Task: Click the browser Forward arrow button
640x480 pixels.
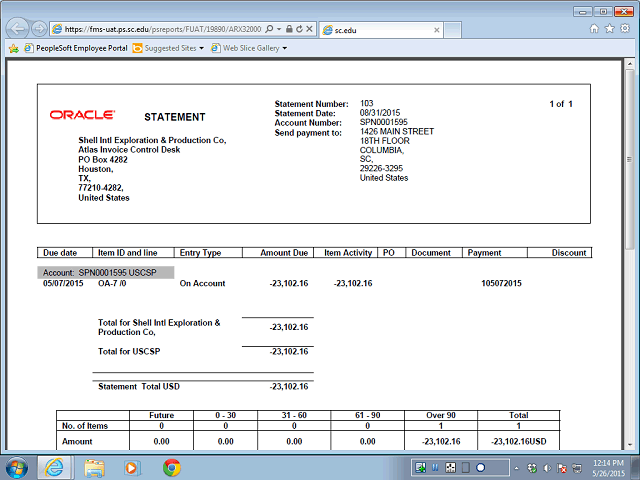Action: click(x=39, y=29)
